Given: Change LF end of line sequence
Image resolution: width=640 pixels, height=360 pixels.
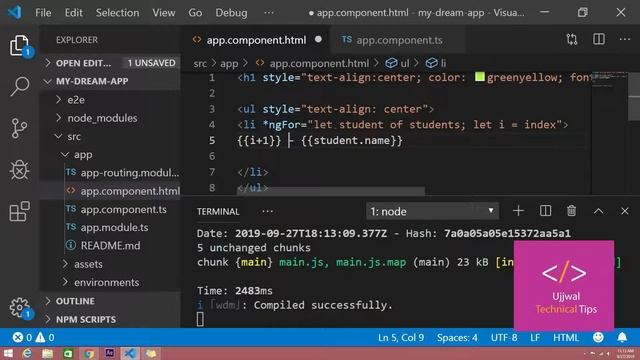Looking at the screenshot, I should (x=535, y=338).
